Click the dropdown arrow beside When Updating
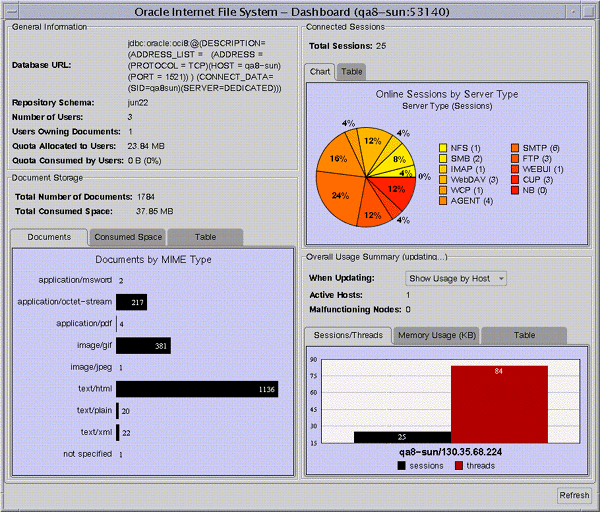Image resolution: width=600 pixels, height=512 pixels. pos(501,279)
